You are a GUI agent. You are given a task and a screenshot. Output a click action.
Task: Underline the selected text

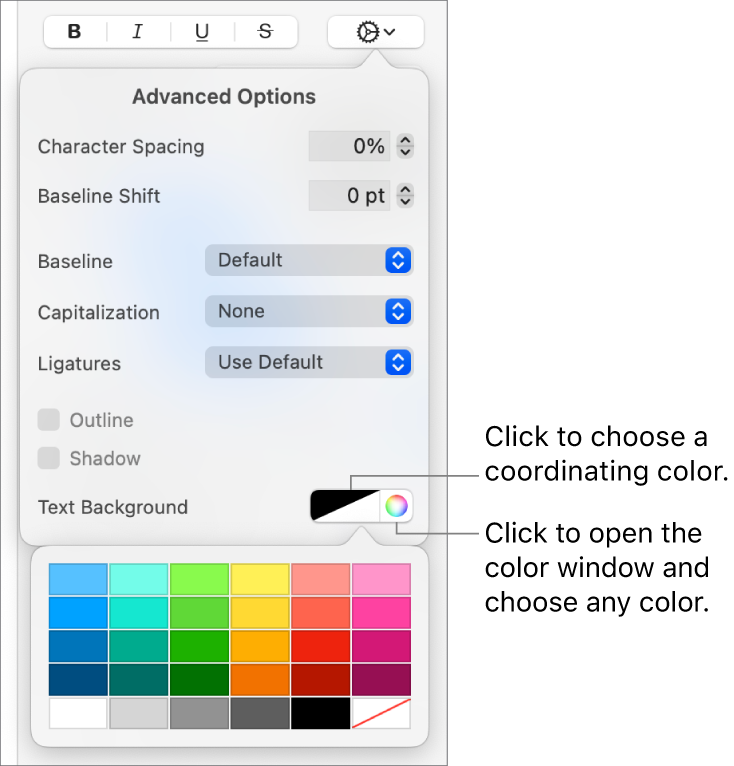[x=202, y=32]
